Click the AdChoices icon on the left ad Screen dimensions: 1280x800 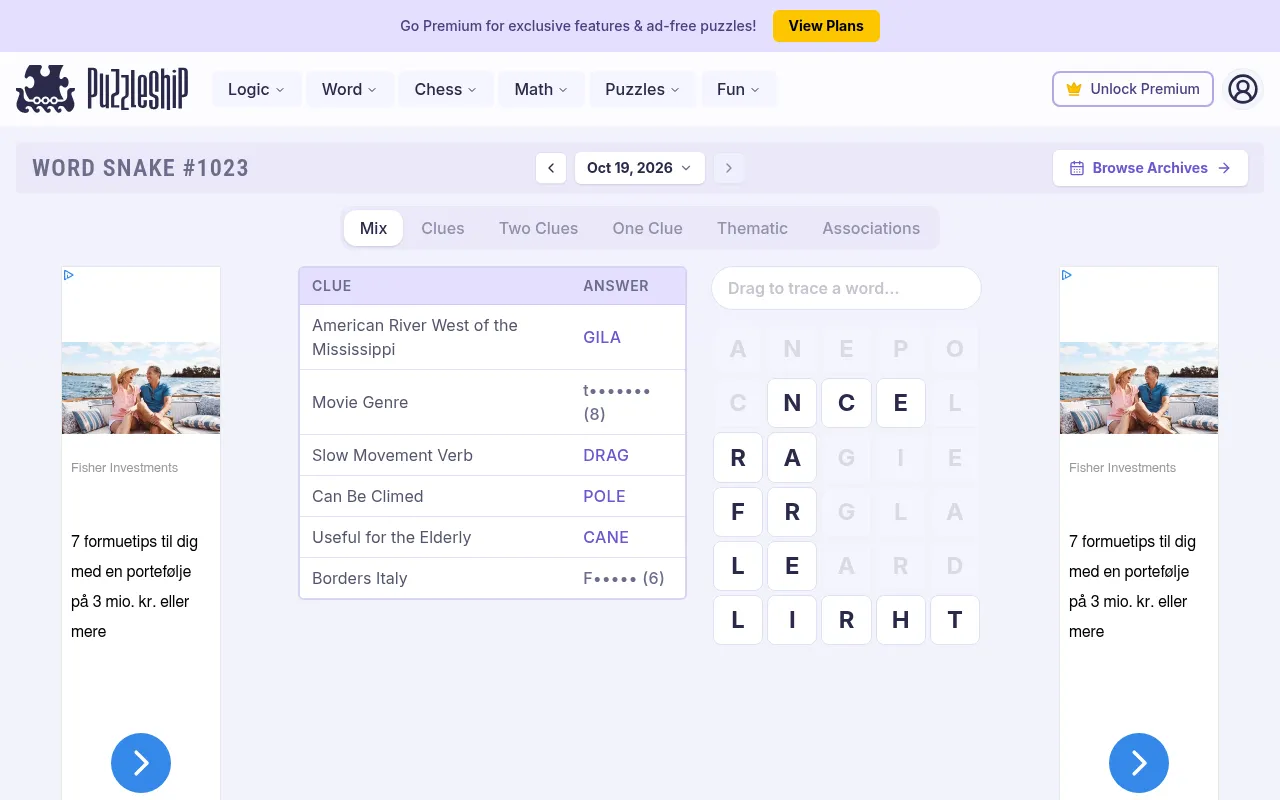coord(69,275)
